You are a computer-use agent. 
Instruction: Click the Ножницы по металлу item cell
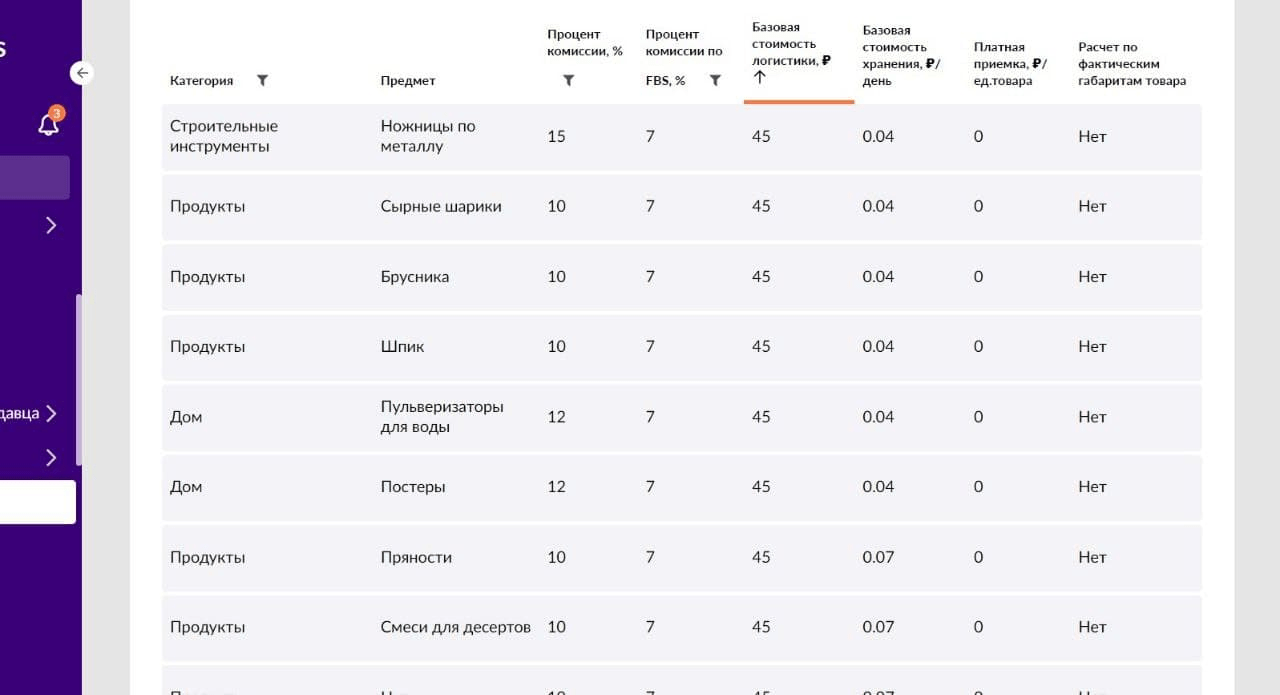[x=428, y=136]
